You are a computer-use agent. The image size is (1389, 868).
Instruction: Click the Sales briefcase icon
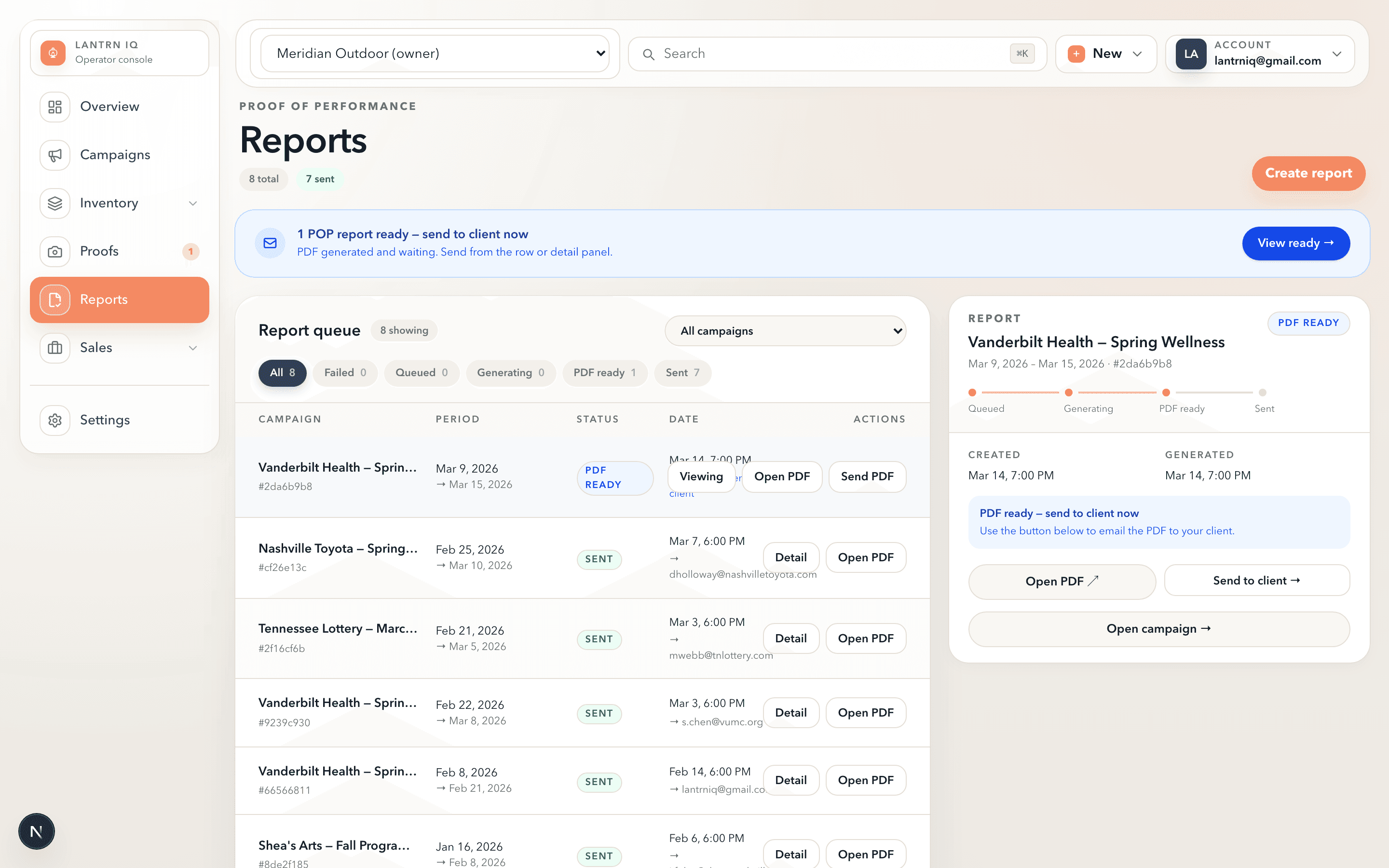point(54,348)
